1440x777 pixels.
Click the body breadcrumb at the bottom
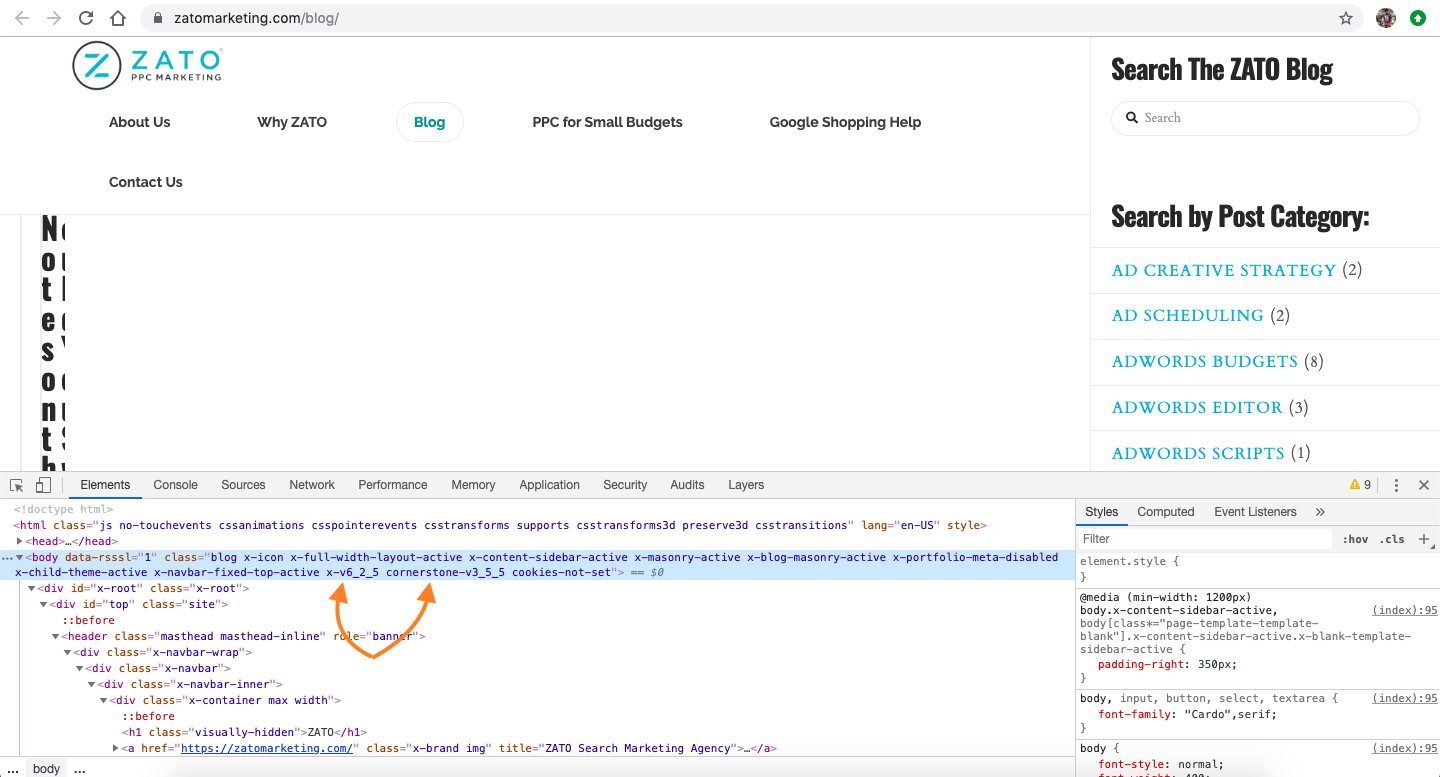(x=47, y=769)
